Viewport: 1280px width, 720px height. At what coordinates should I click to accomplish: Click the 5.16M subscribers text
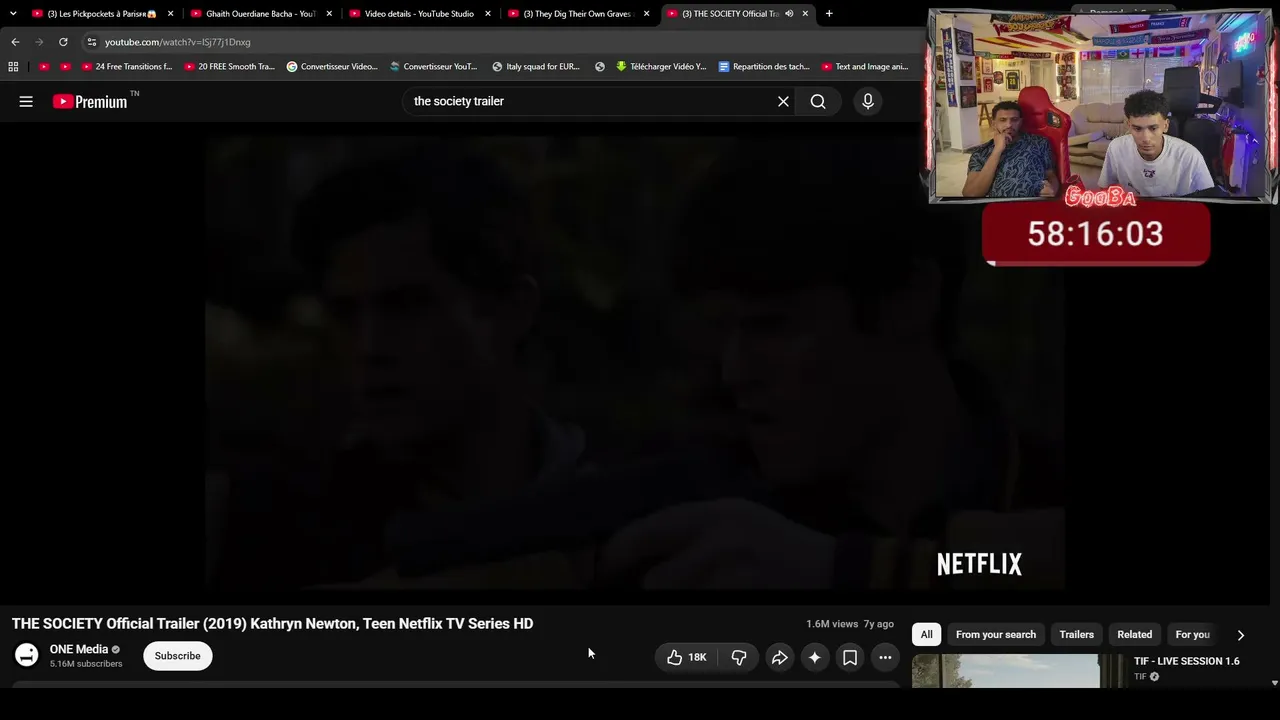[86, 664]
